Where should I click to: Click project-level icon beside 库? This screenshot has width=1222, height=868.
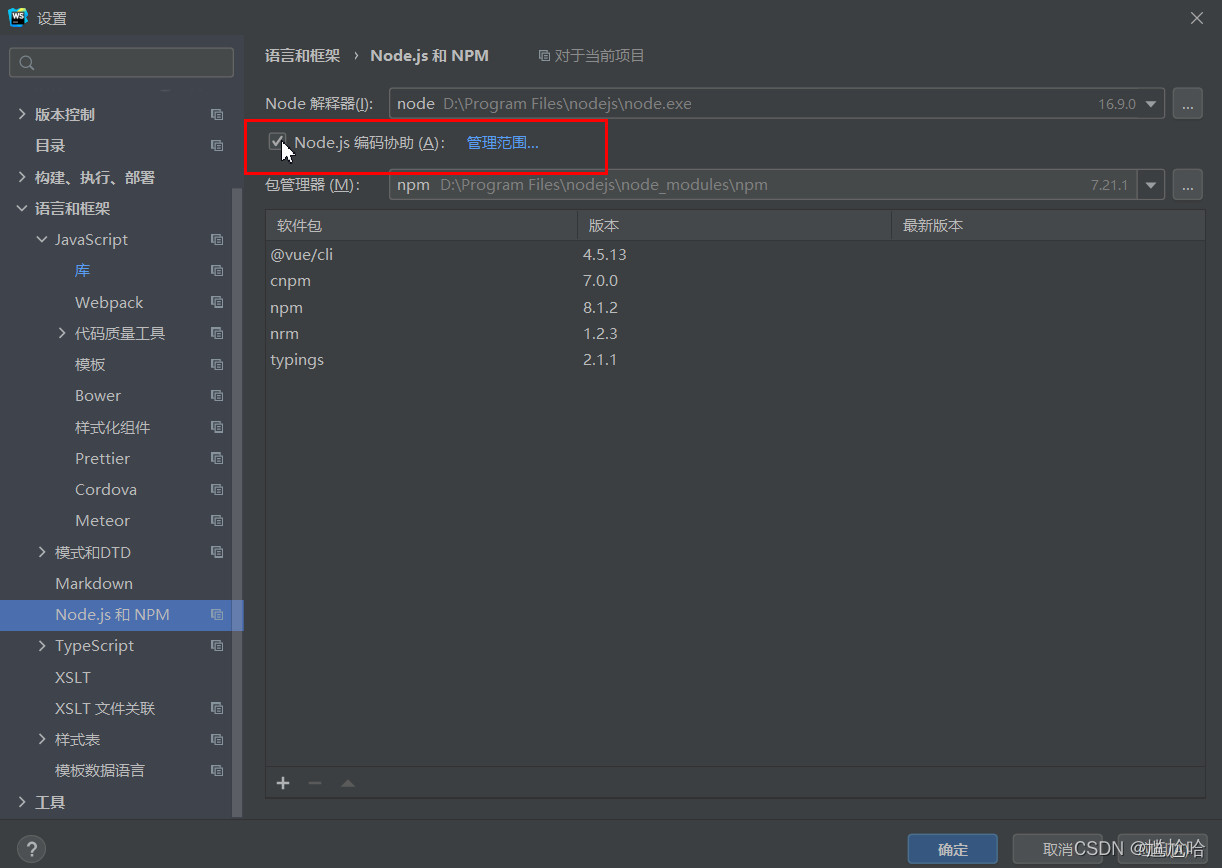click(217, 271)
